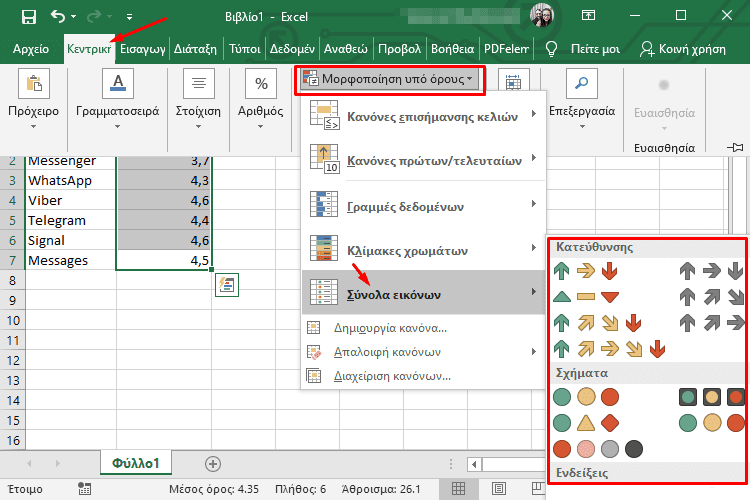
Task: Click the Save icon in title bar
Action: point(29,17)
